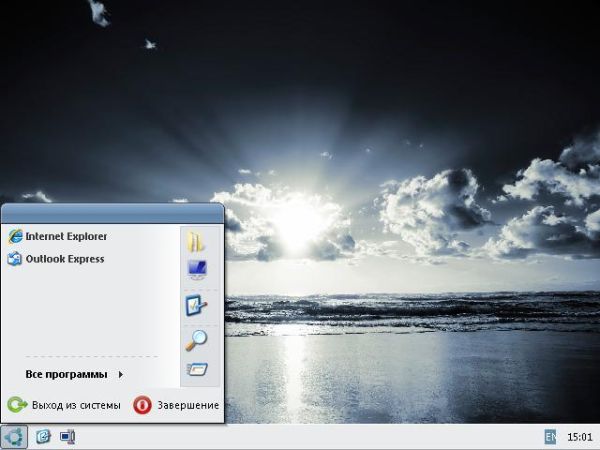Viewport: 600px width, 450px height.
Task: Click the red power icon beside Завершение
Action: (x=142, y=405)
